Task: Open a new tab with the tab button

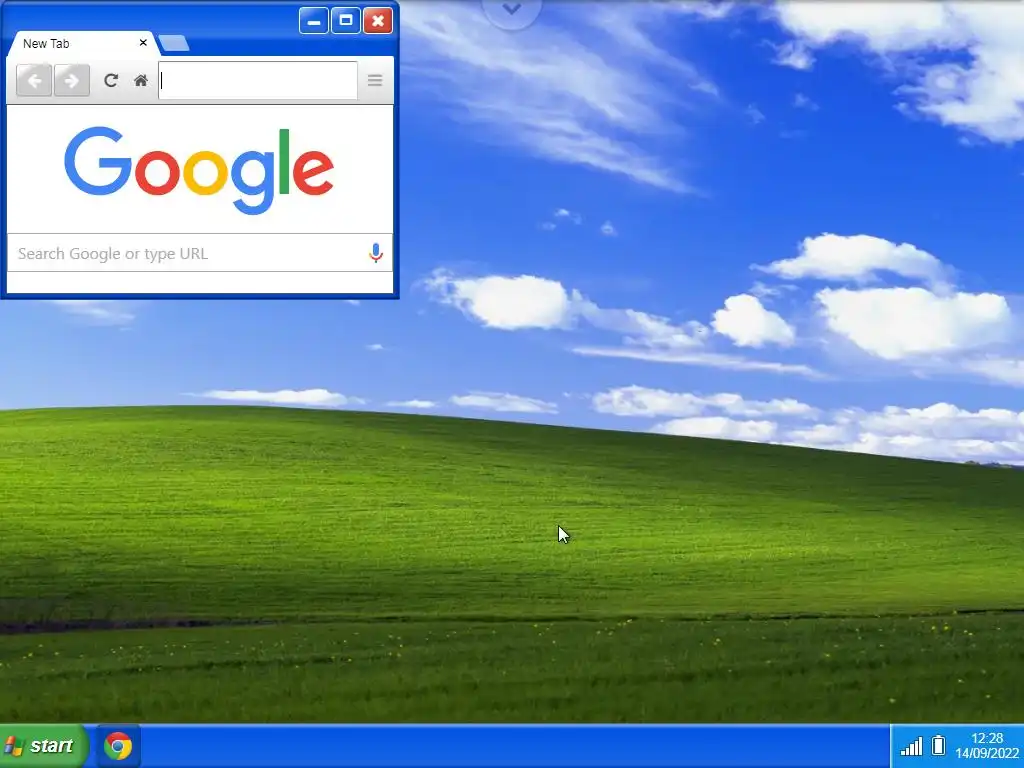Action: 174,44
